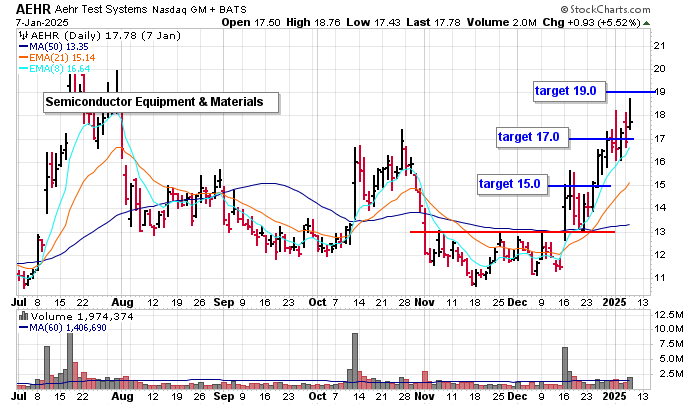Click the Nov label on the volume panel axis

[x=424, y=396]
